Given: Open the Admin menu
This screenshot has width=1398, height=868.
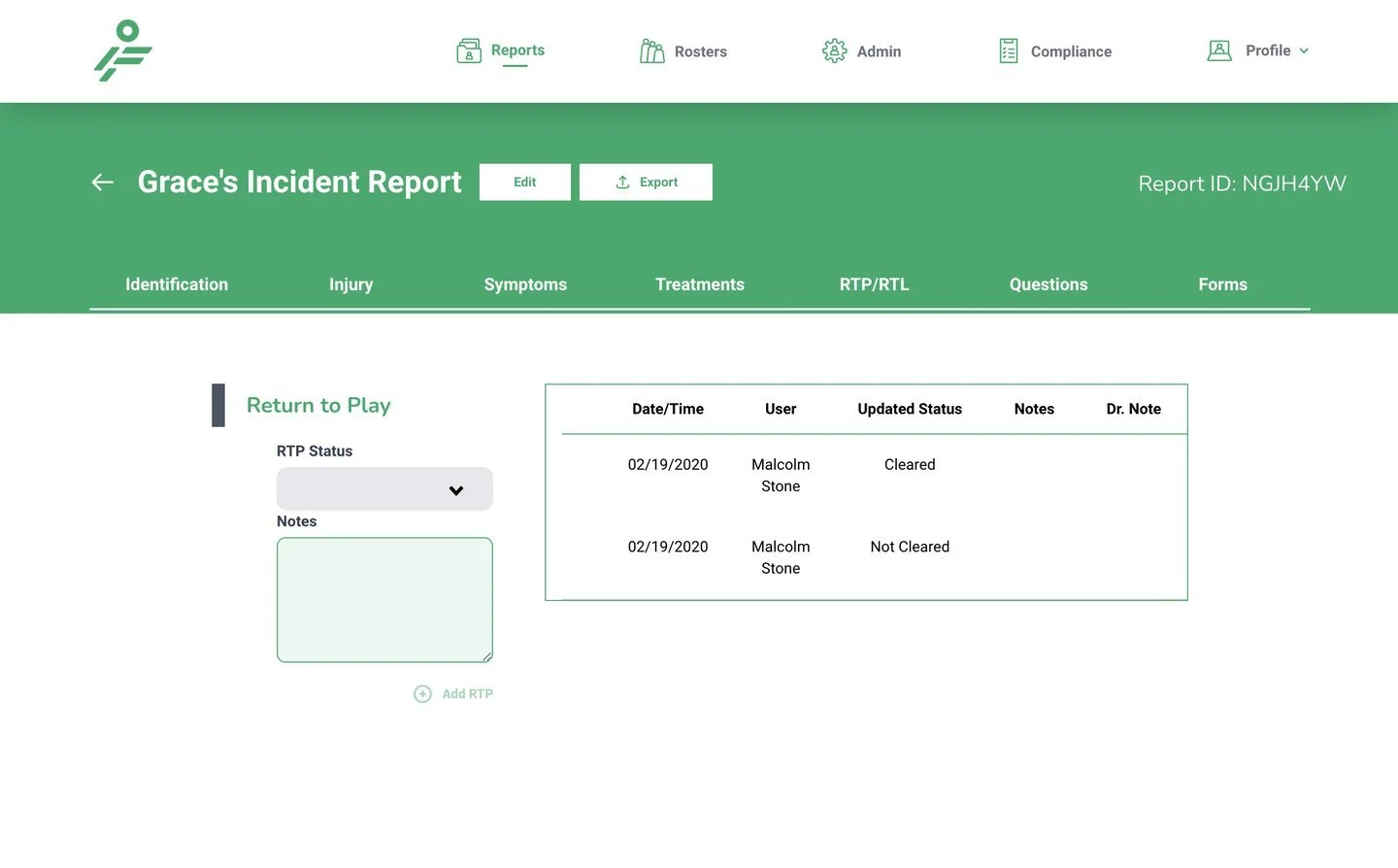Looking at the screenshot, I should point(879,51).
